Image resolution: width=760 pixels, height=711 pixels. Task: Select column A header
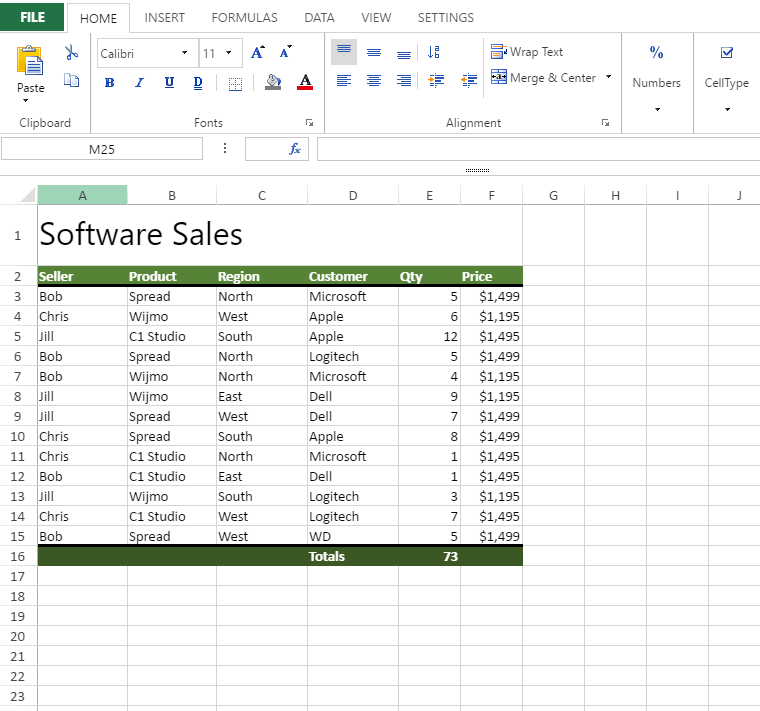coord(82,195)
